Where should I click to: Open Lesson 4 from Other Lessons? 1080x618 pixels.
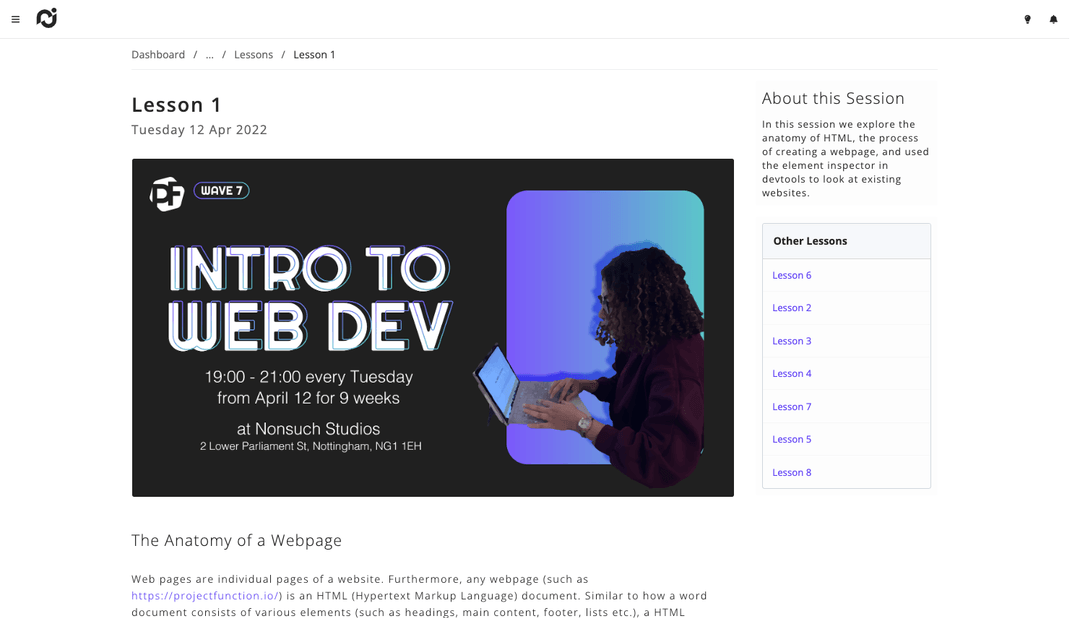(x=791, y=373)
